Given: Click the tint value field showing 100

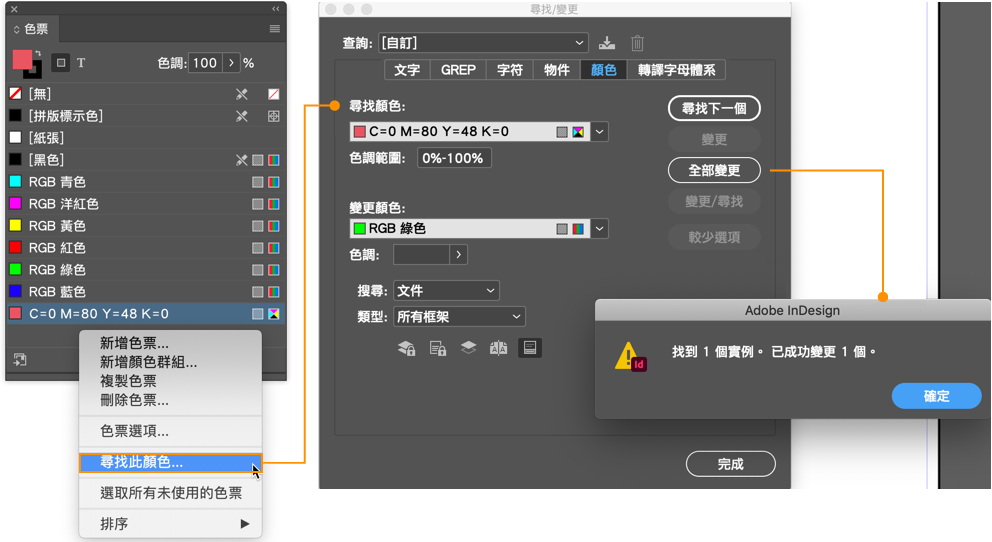Looking at the screenshot, I should point(205,63).
